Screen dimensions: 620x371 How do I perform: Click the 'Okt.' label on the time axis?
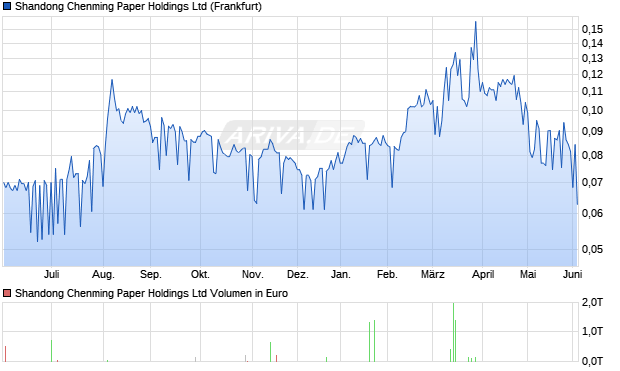(200, 274)
